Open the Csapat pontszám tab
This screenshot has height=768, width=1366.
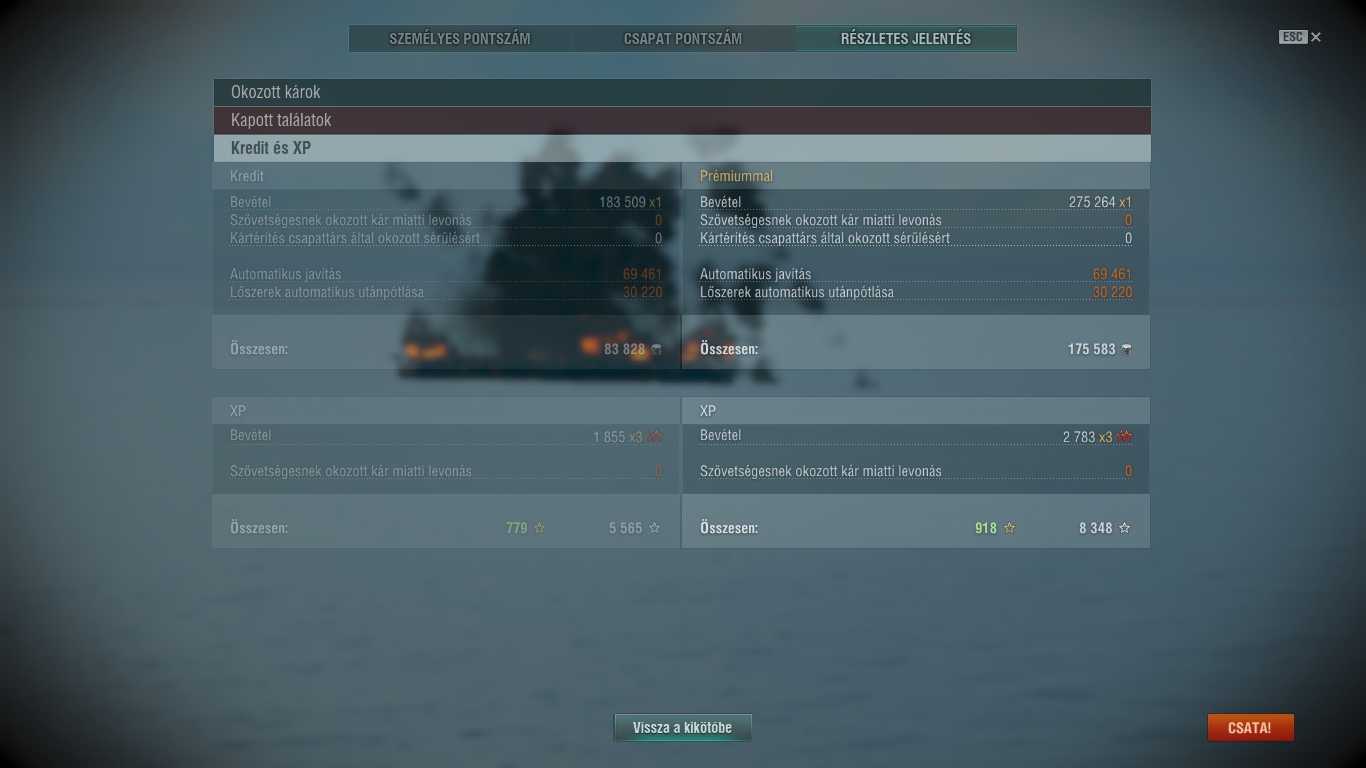683,39
